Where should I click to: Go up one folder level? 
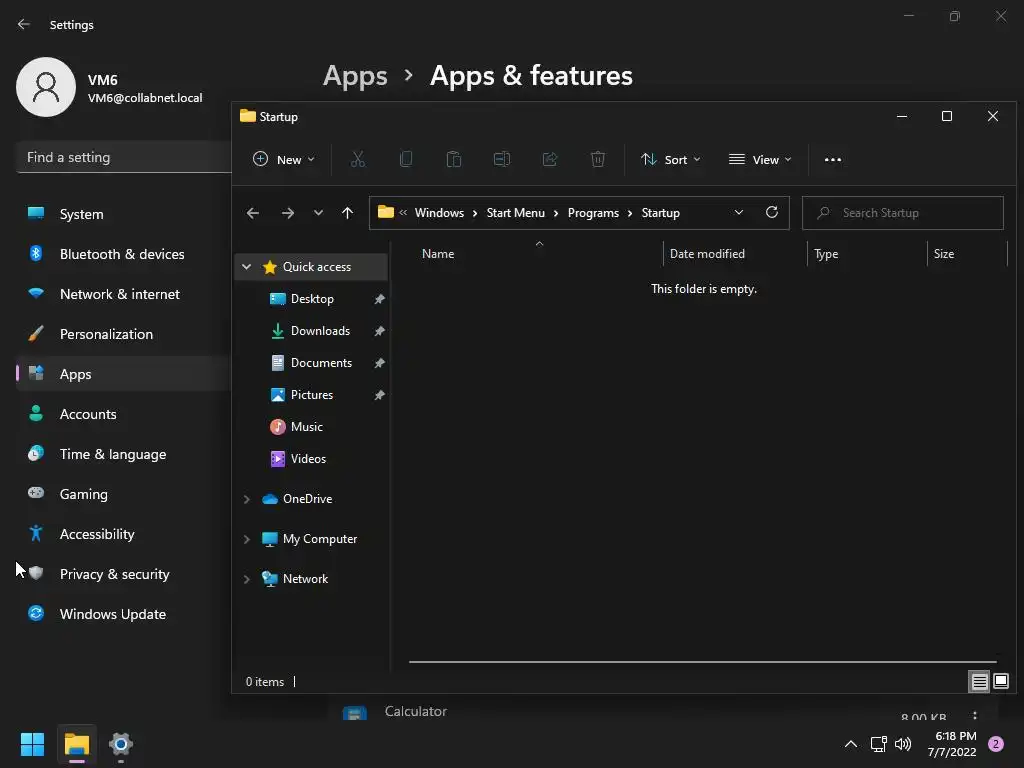pyautogui.click(x=347, y=212)
